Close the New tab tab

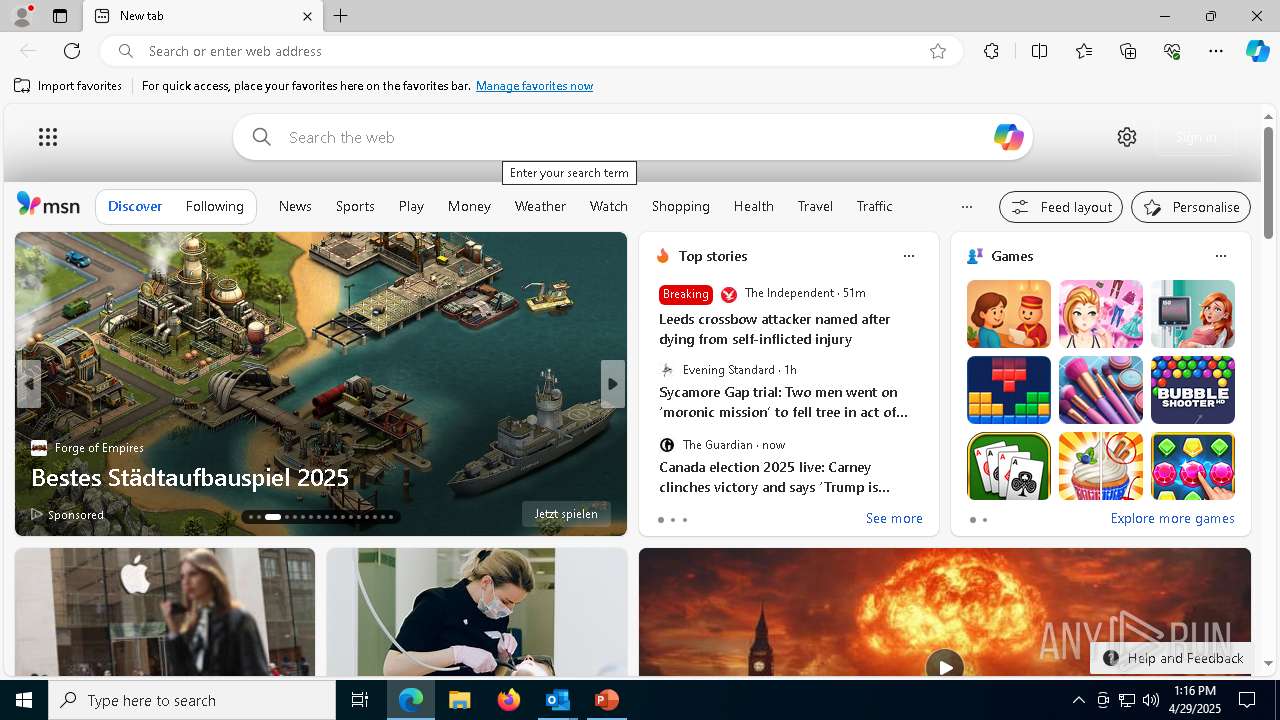pyautogui.click(x=307, y=16)
